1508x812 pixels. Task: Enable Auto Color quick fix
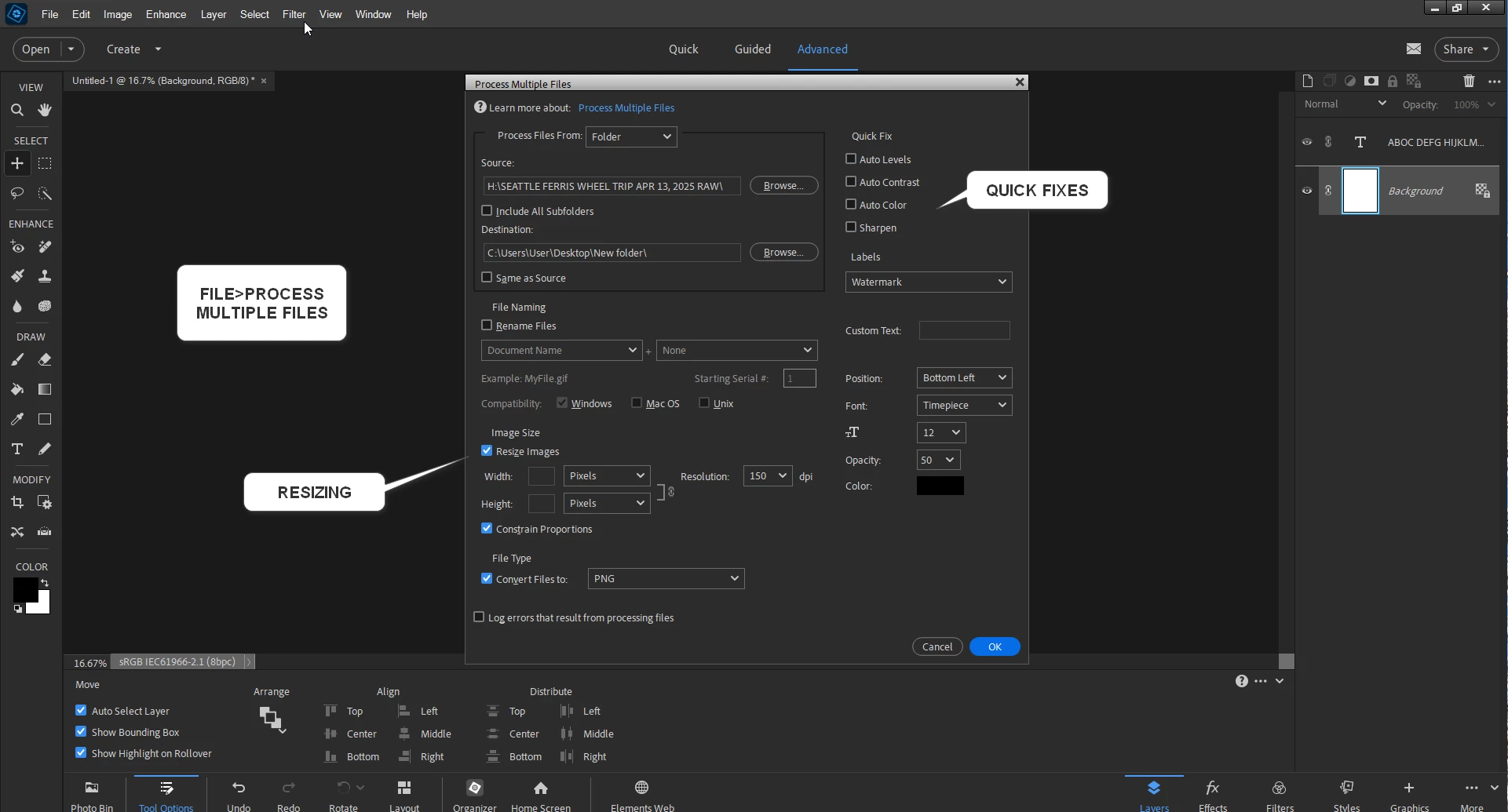click(851, 204)
